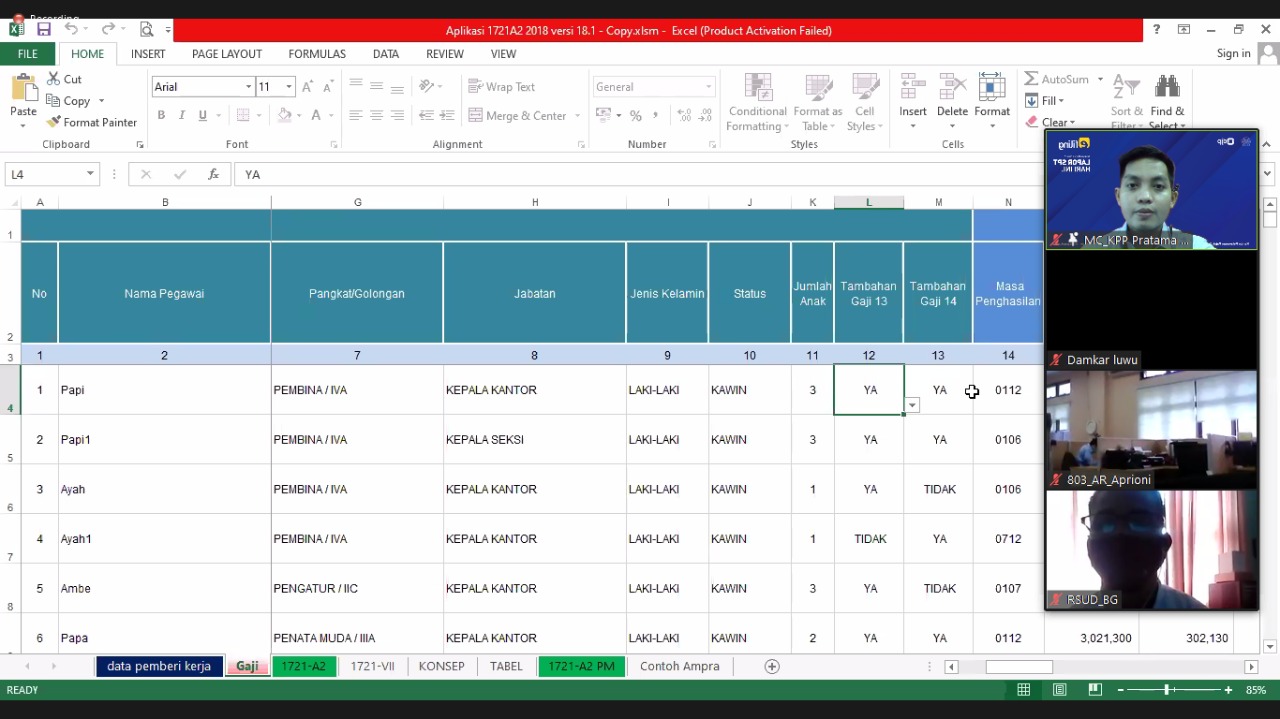Toggle Underline formatting
1280x719 pixels.
(x=203, y=116)
